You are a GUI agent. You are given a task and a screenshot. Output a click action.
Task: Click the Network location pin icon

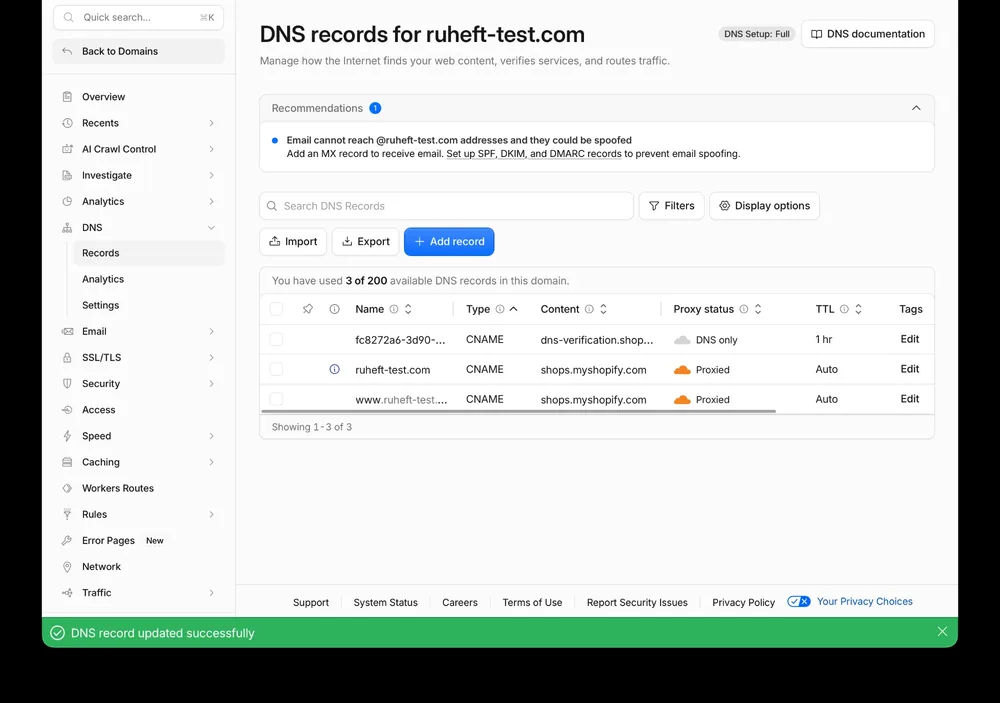[67, 567]
